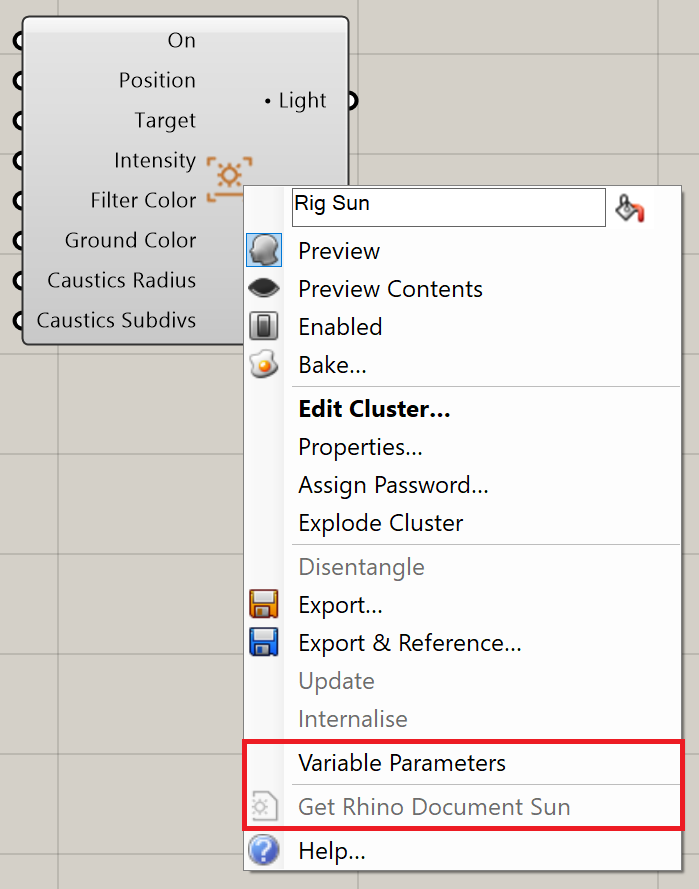Click the Bake egg icon
This screenshot has height=889, width=699.
[264, 364]
